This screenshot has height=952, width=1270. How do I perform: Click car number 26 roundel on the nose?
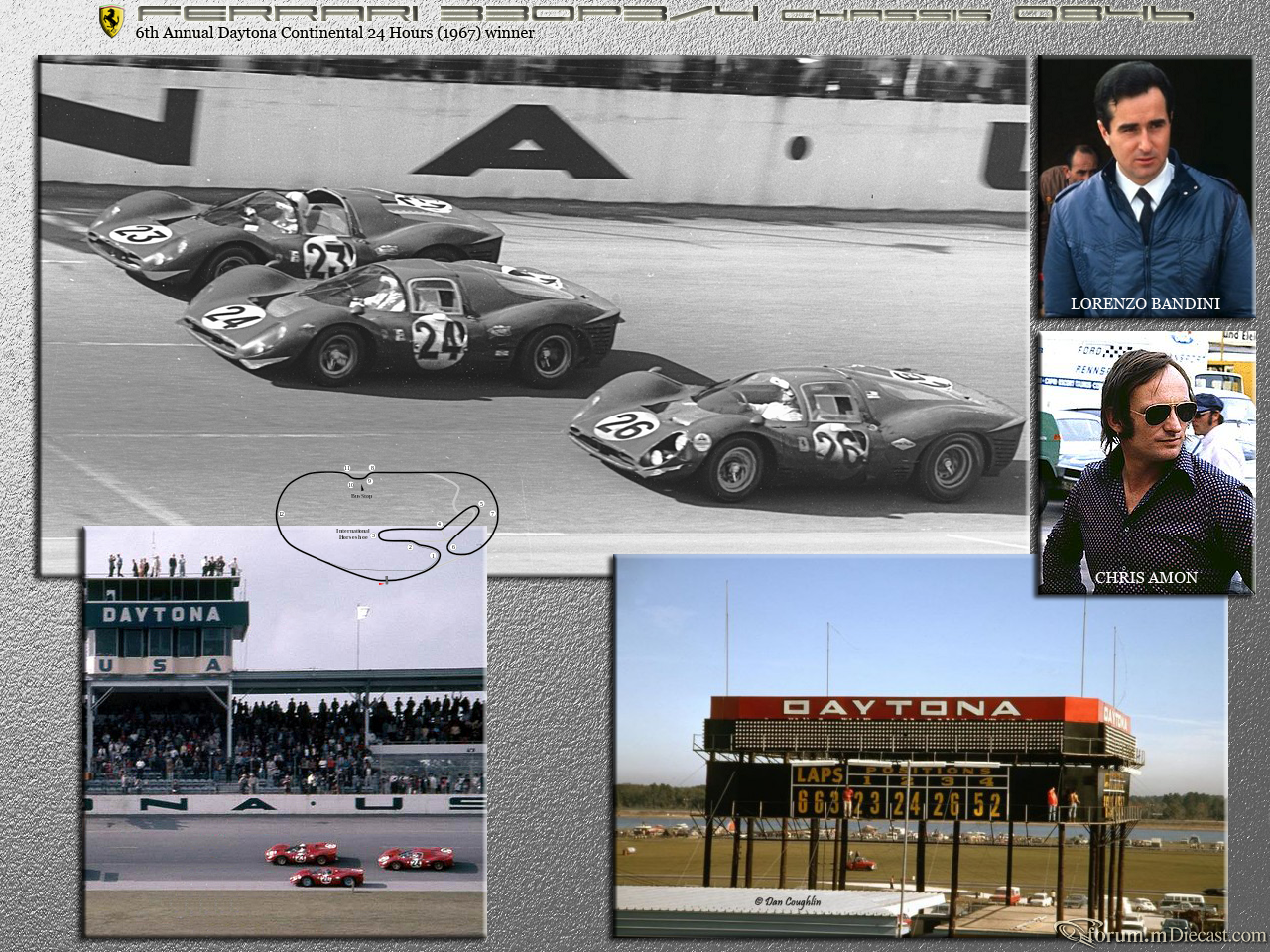tap(626, 425)
